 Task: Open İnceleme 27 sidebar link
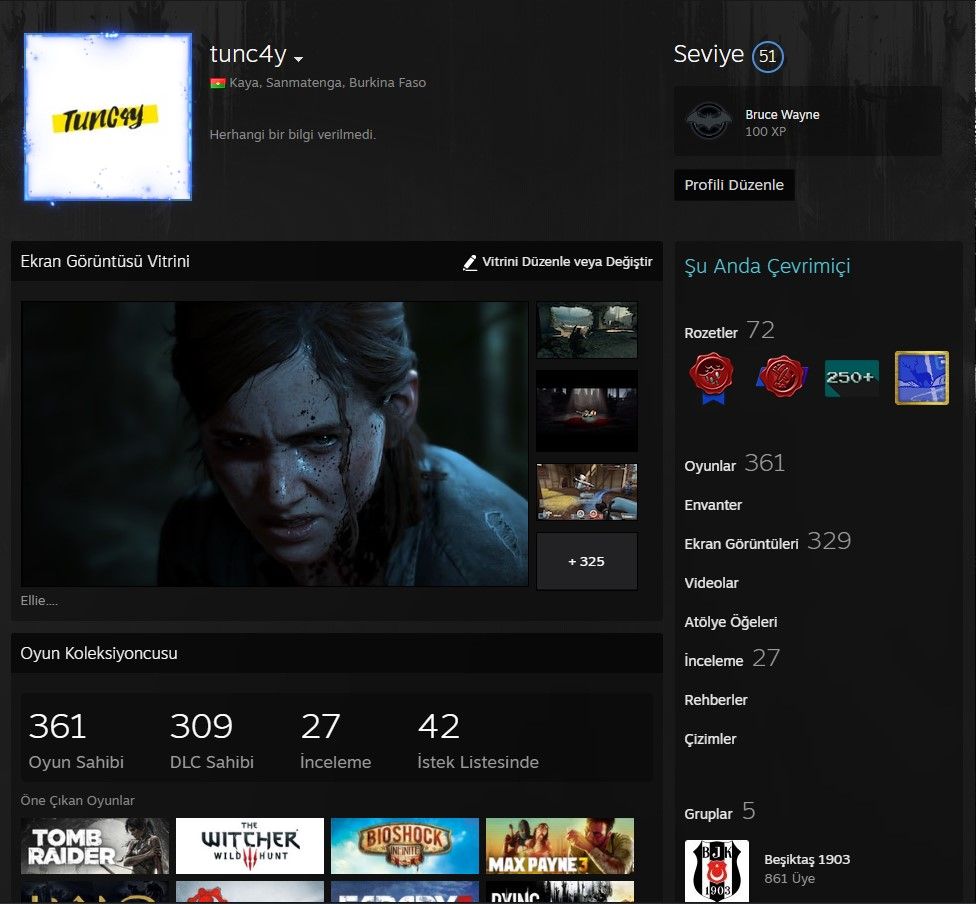[x=731, y=659]
